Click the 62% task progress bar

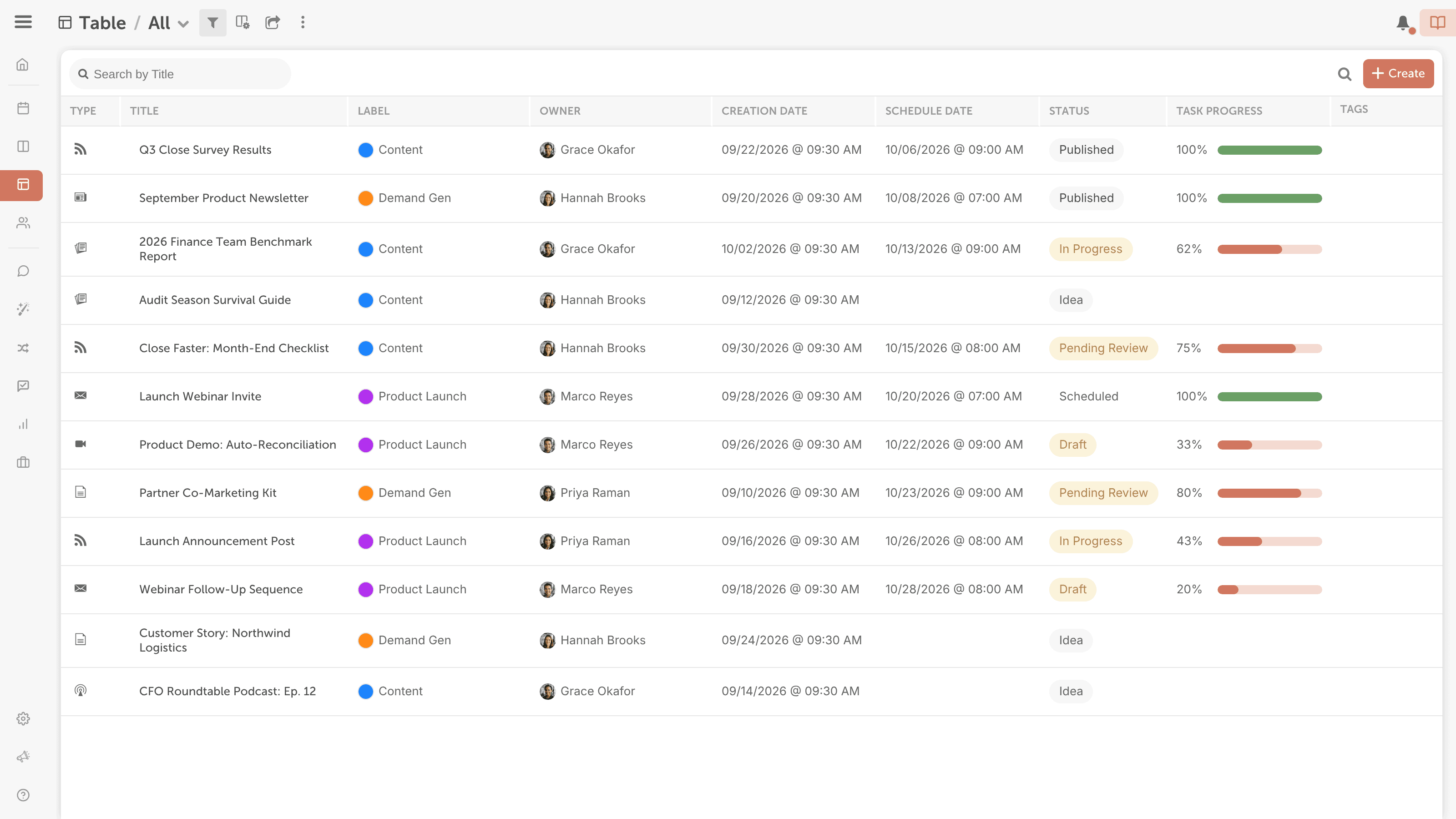(1269, 249)
